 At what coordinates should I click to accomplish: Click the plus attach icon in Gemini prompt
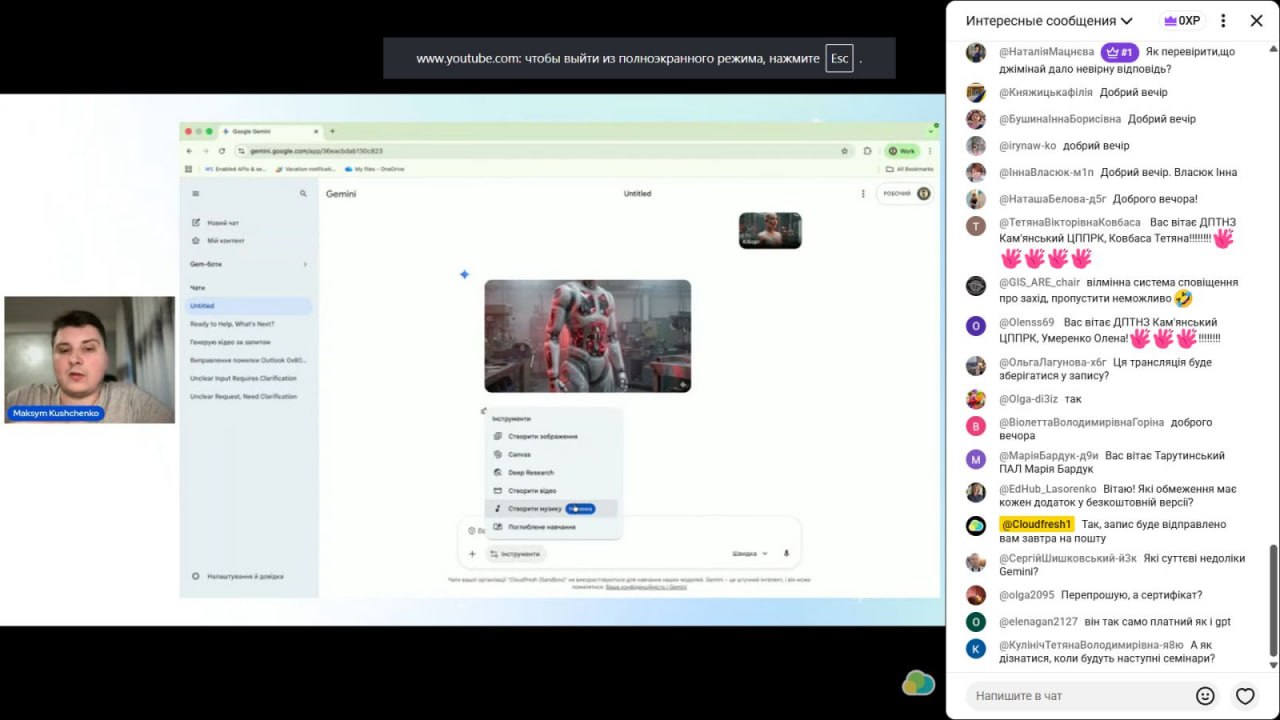472,553
